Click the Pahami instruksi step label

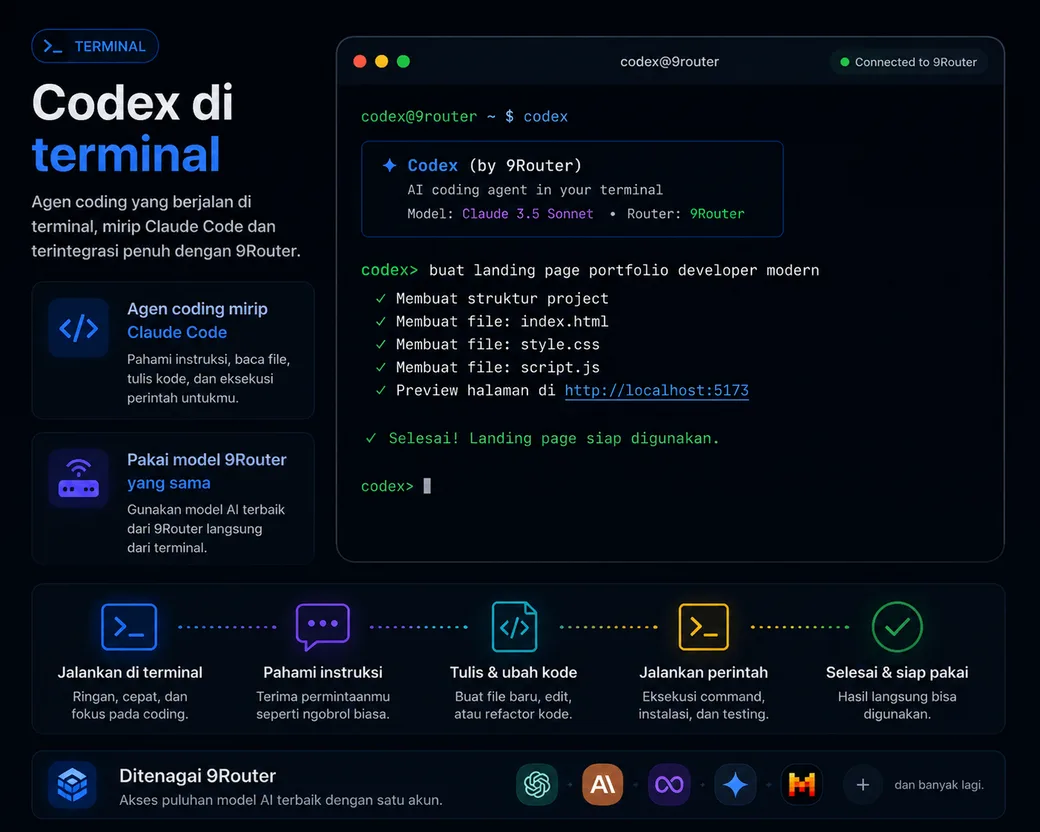click(x=323, y=672)
